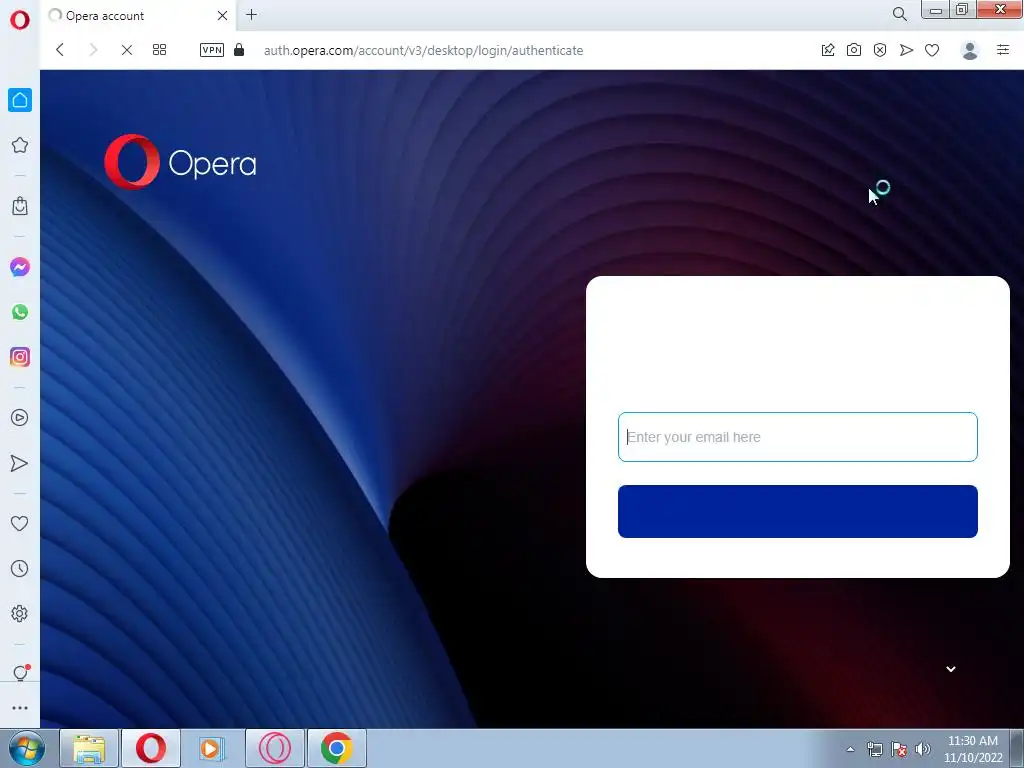The image size is (1024, 768).
Task: Open the Speed Dial grid icon
Action: click(159, 50)
